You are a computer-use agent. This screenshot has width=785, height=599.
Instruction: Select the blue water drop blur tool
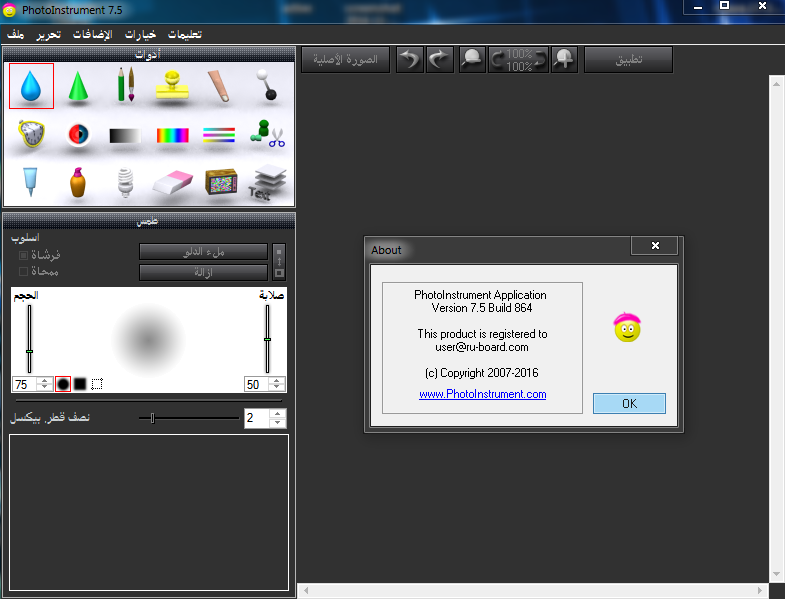31,86
